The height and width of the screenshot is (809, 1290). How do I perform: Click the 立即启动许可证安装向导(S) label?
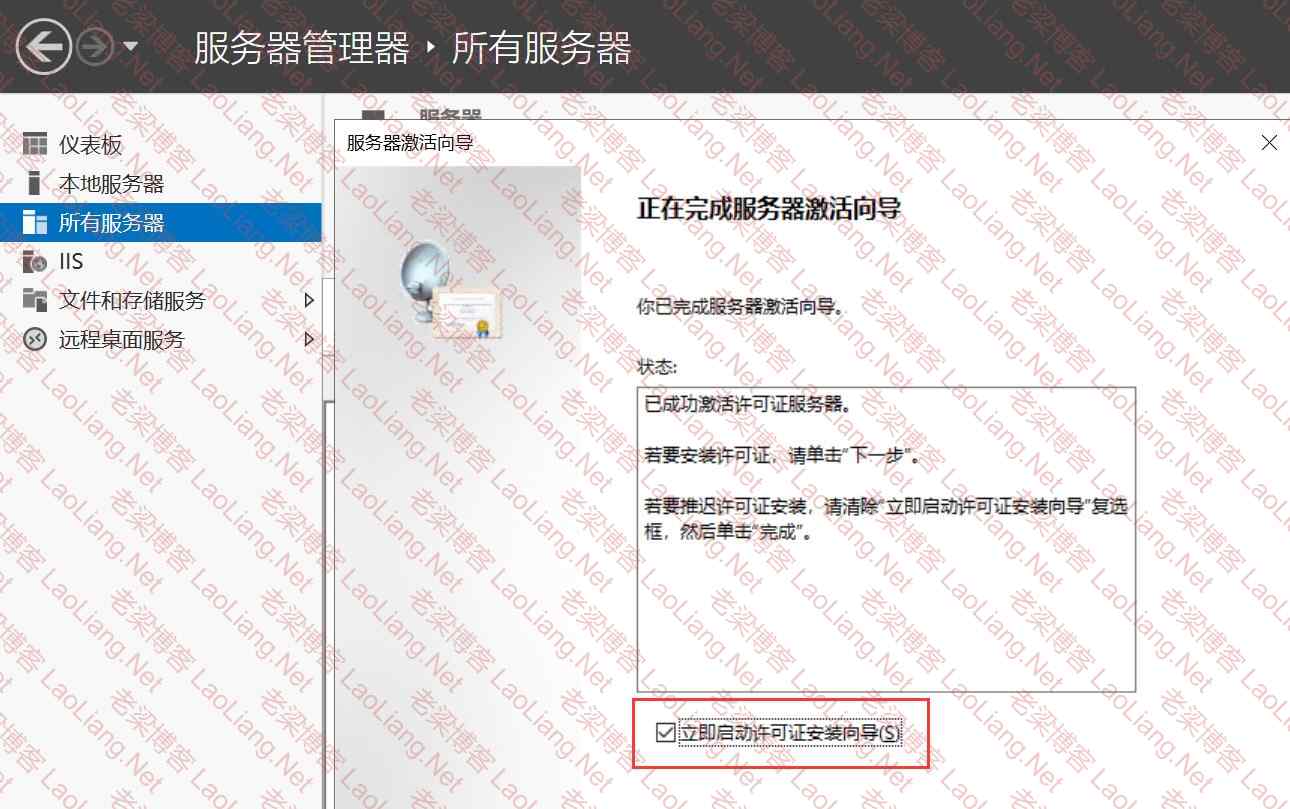[x=790, y=732]
